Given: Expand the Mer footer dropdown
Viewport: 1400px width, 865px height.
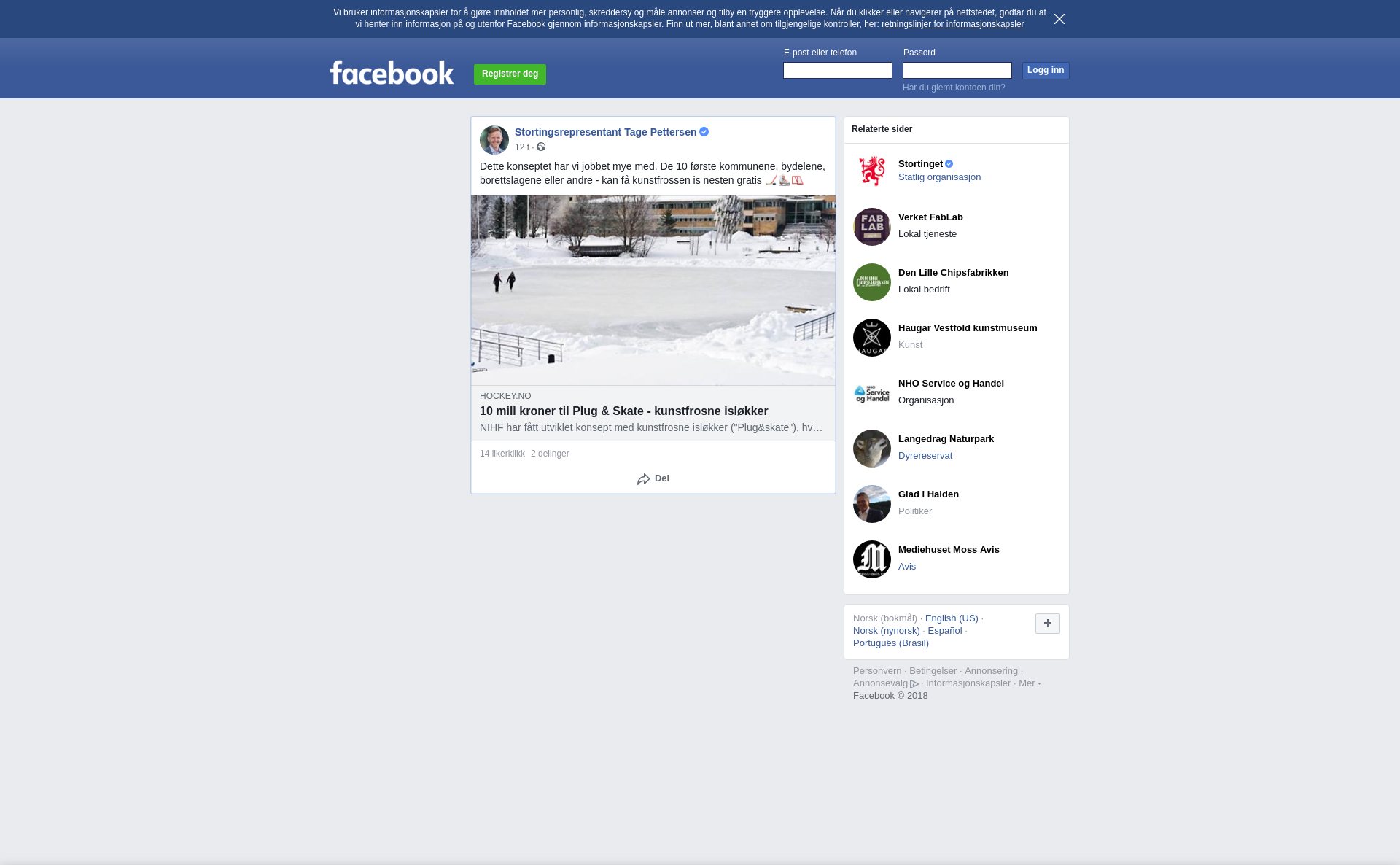Looking at the screenshot, I should click(x=1030, y=683).
